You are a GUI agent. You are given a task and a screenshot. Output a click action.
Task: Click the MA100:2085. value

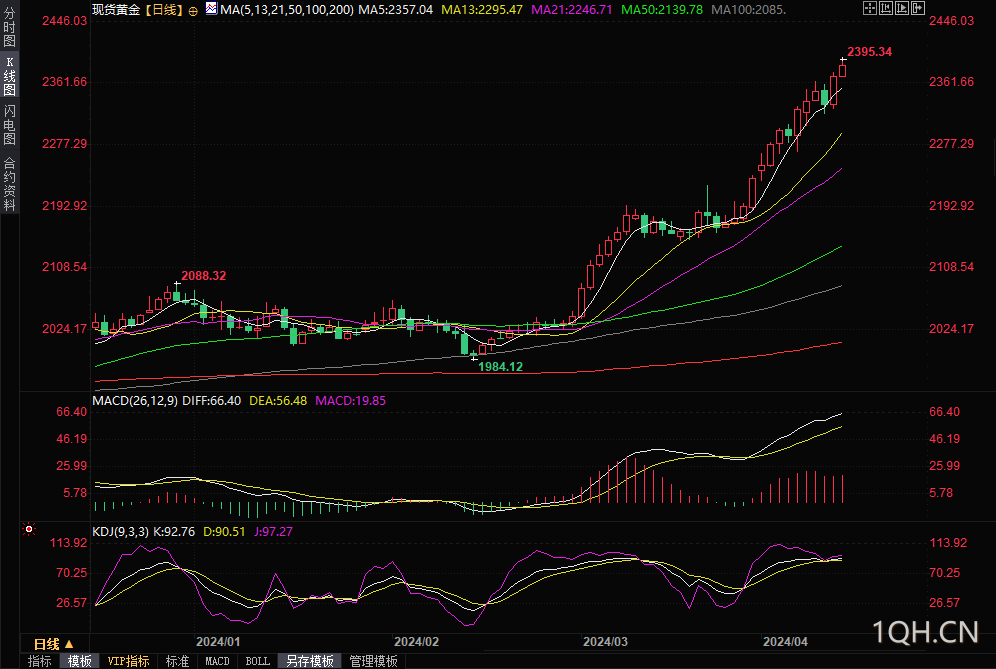(x=748, y=10)
